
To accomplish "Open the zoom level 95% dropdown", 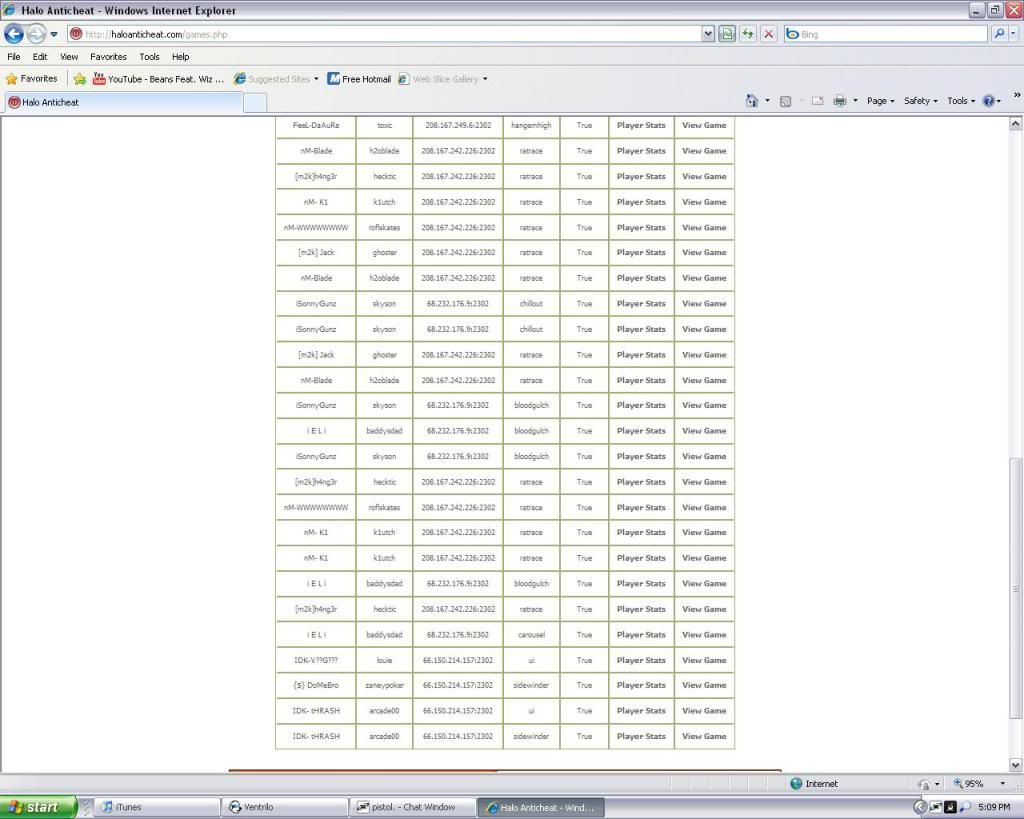I will tap(1003, 784).
